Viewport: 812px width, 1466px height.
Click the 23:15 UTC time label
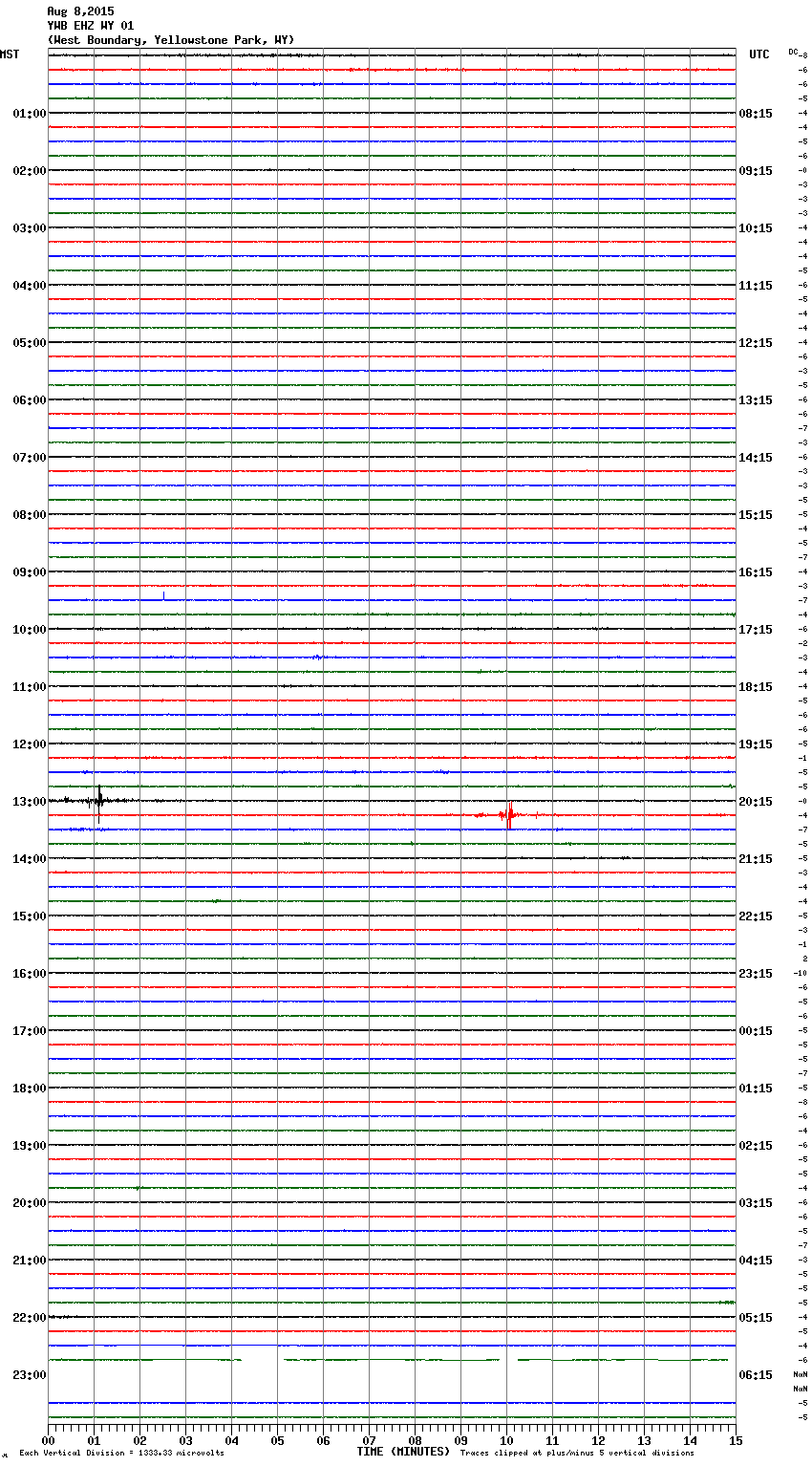tap(756, 974)
